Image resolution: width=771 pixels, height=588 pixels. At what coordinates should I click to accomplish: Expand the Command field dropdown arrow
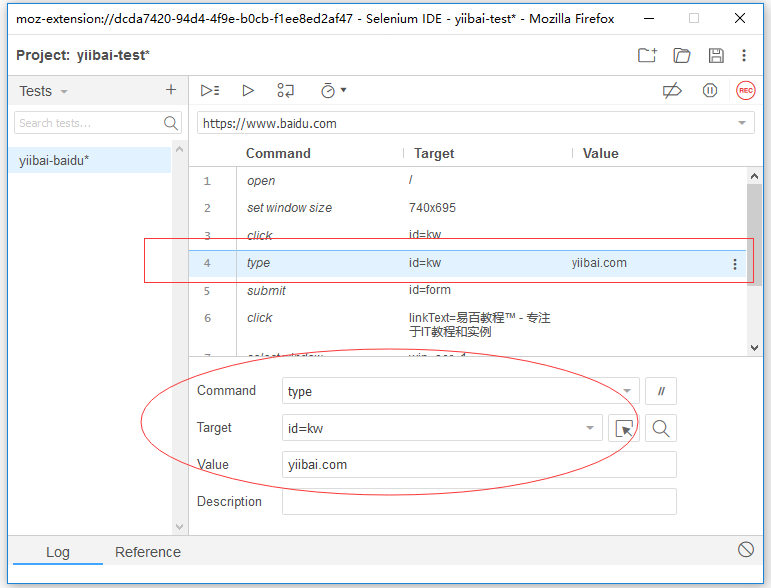(x=627, y=391)
